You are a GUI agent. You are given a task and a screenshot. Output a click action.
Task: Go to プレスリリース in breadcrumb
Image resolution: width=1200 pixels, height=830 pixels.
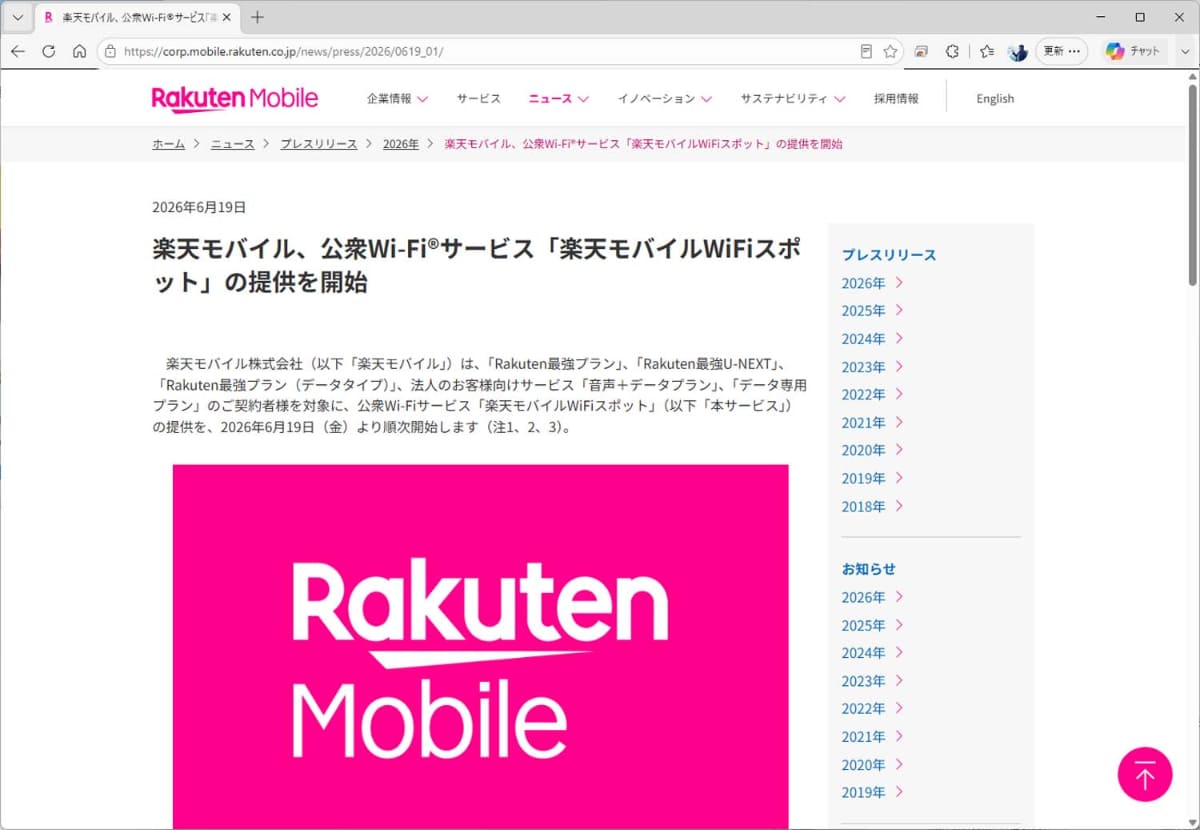tap(318, 144)
